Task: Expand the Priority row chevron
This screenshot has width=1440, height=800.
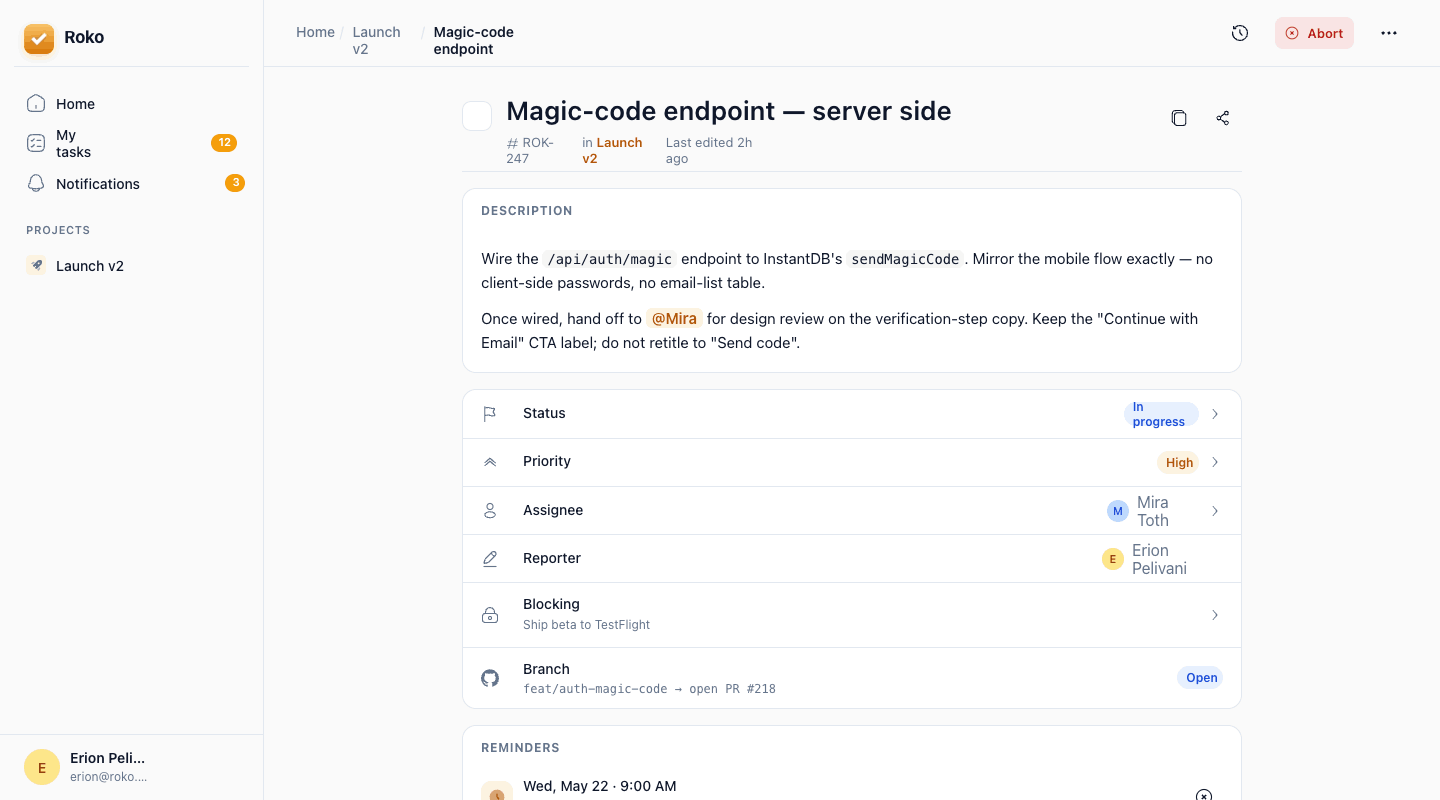Action: [1215, 462]
